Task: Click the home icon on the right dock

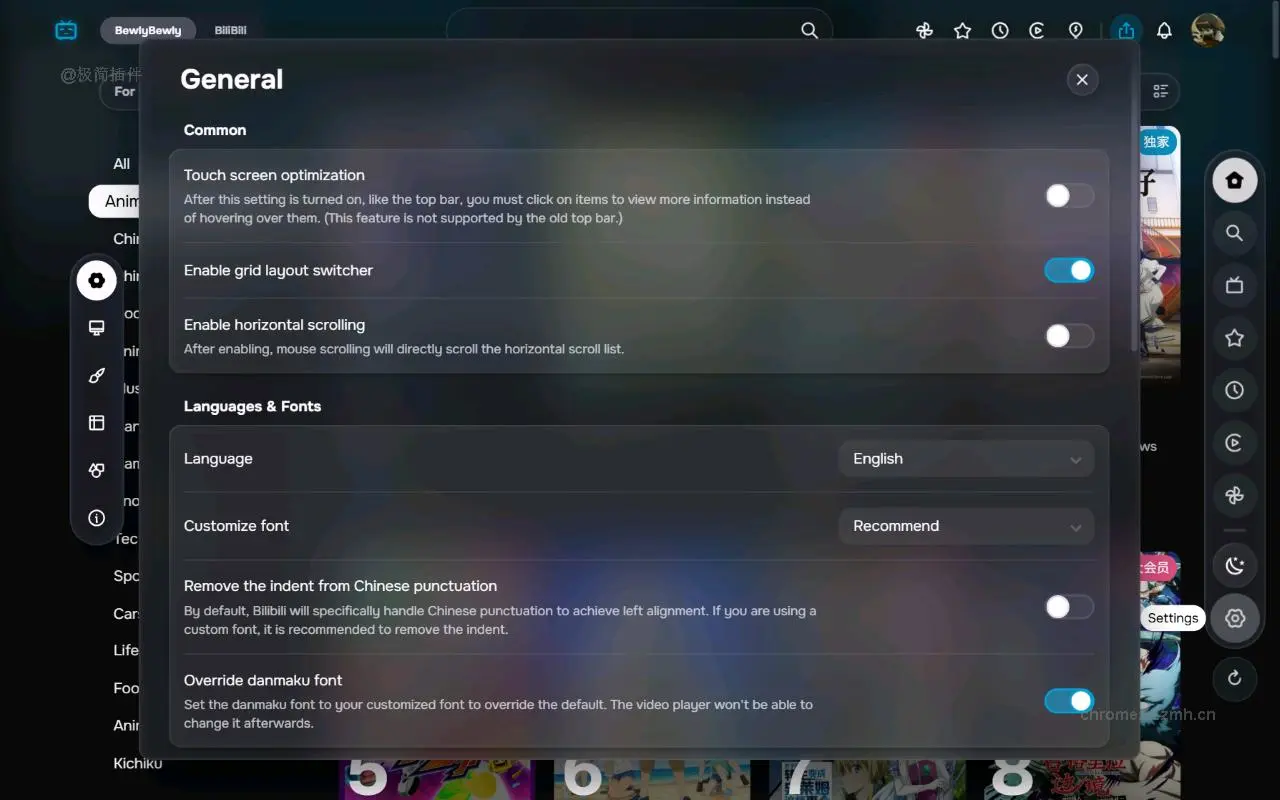Action: (x=1234, y=180)
